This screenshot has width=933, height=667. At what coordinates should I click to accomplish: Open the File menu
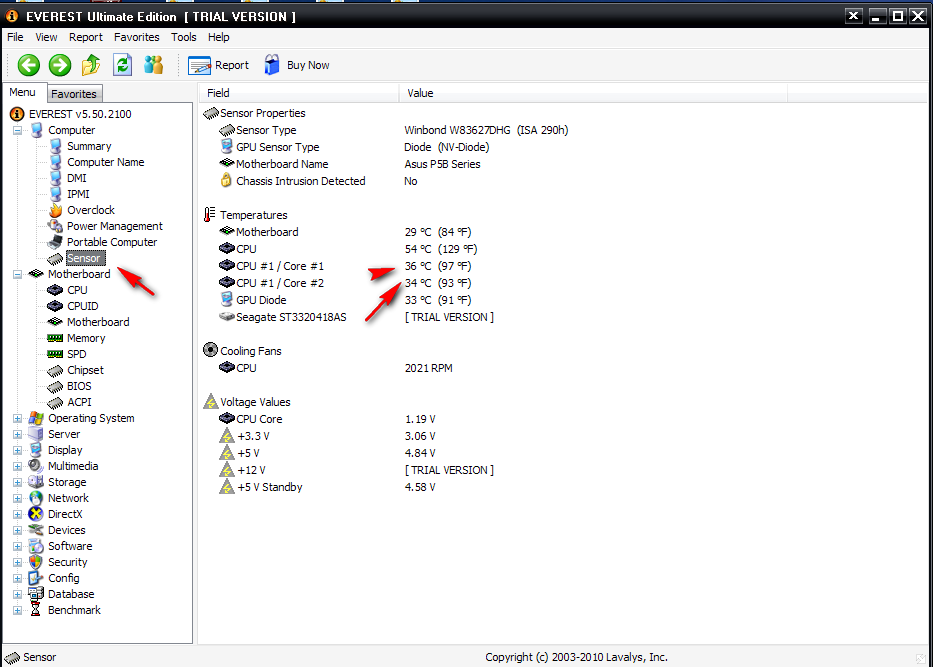[15, 37]
